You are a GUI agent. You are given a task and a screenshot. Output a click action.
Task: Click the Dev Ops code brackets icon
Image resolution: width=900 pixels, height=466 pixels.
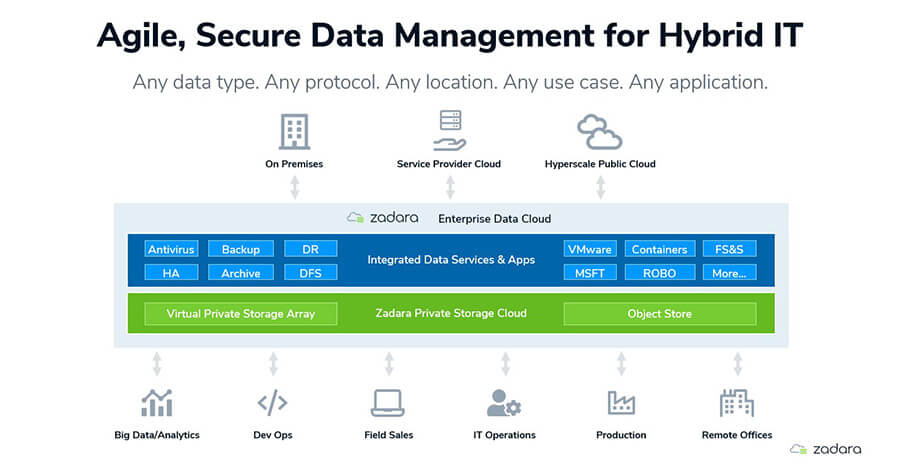point(273,403)
